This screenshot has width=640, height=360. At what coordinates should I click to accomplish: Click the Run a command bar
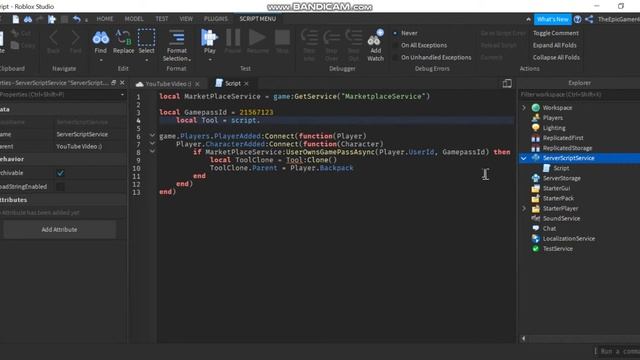pyautogui.click(x=617, y=351)
